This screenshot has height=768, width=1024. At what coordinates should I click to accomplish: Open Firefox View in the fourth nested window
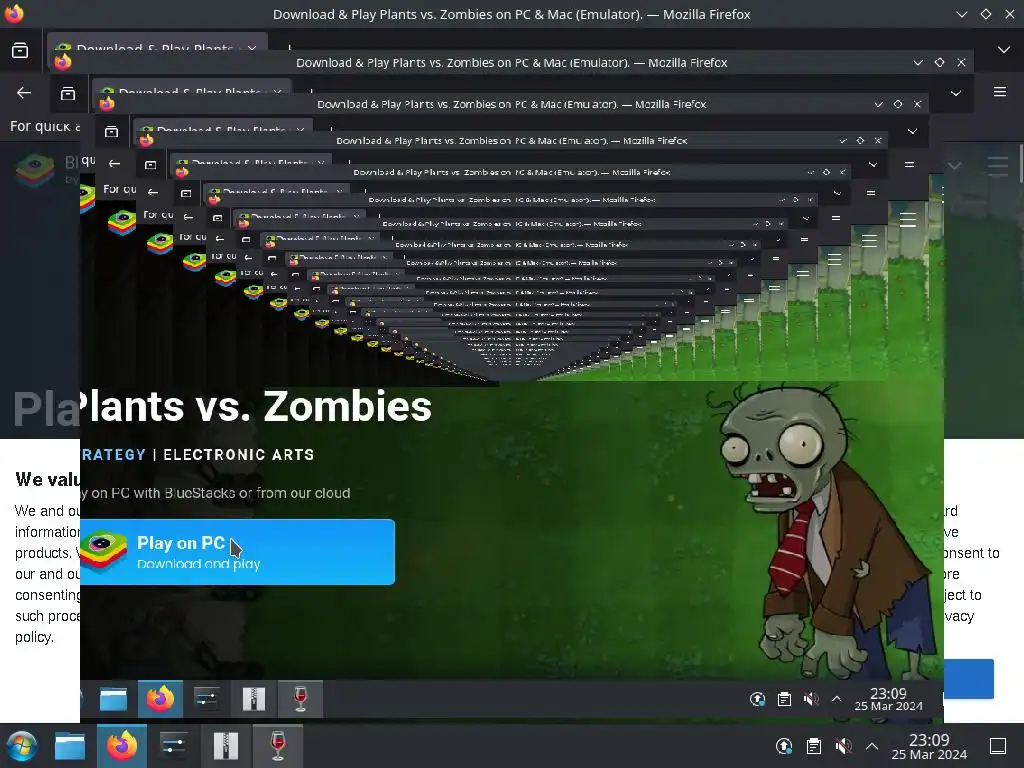[150, 165]
